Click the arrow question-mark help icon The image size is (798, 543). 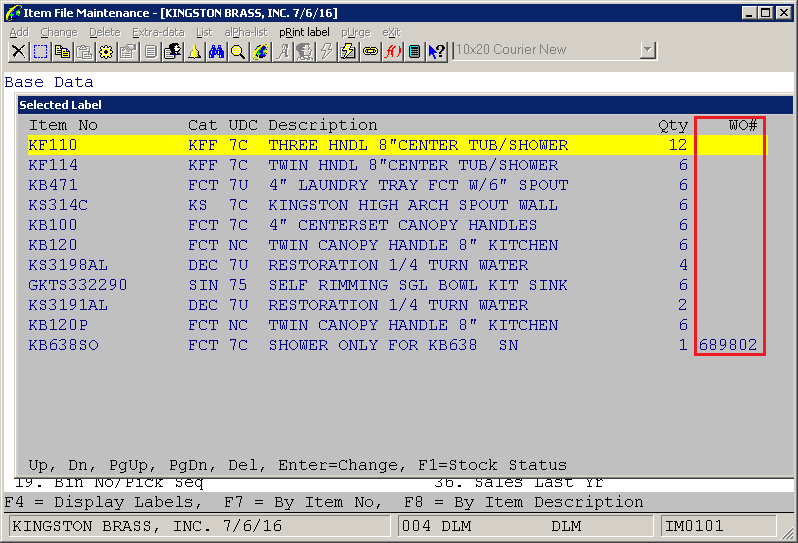coord(436,51)
